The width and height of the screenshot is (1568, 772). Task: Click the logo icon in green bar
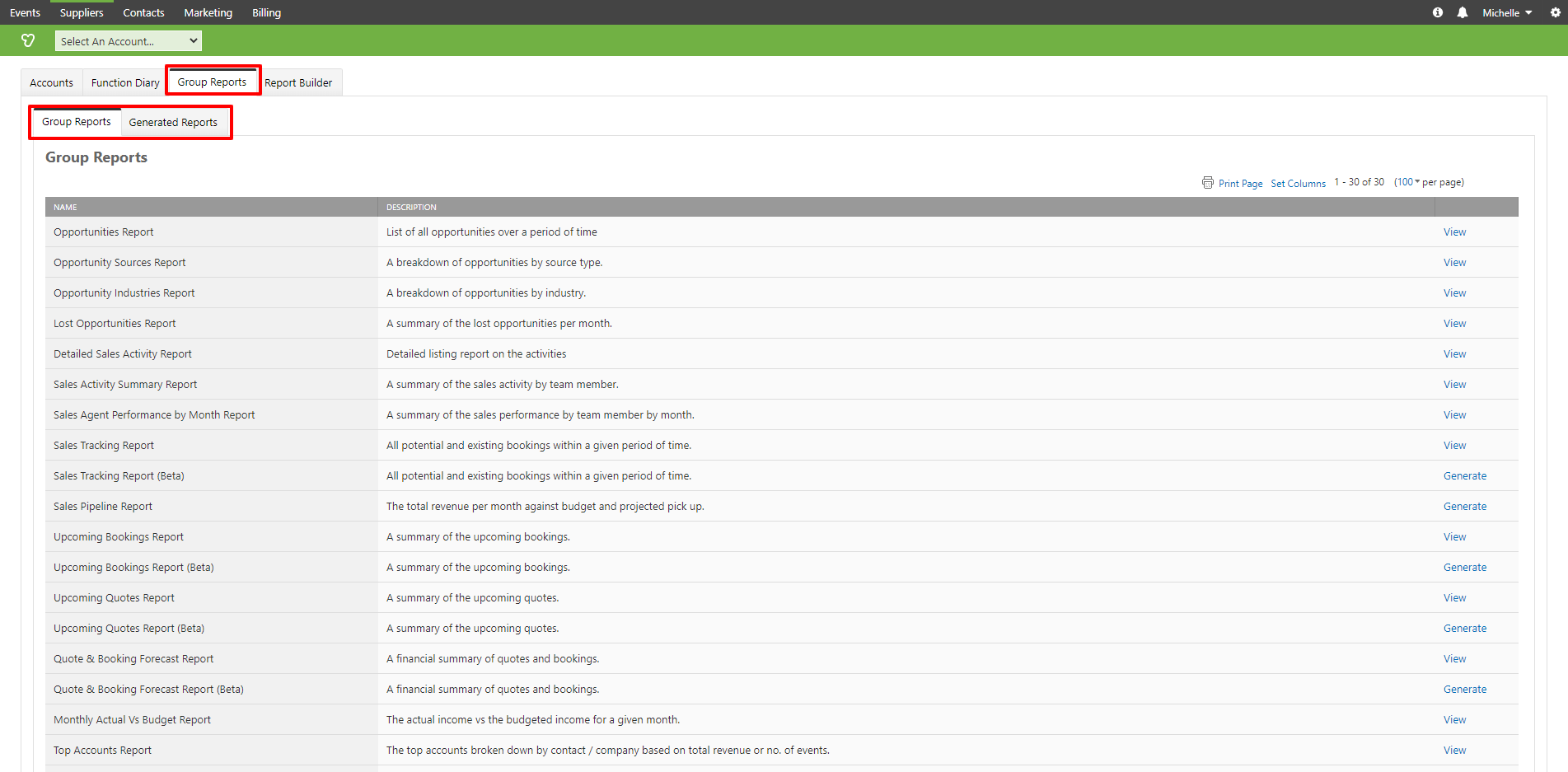click(28, 40)
